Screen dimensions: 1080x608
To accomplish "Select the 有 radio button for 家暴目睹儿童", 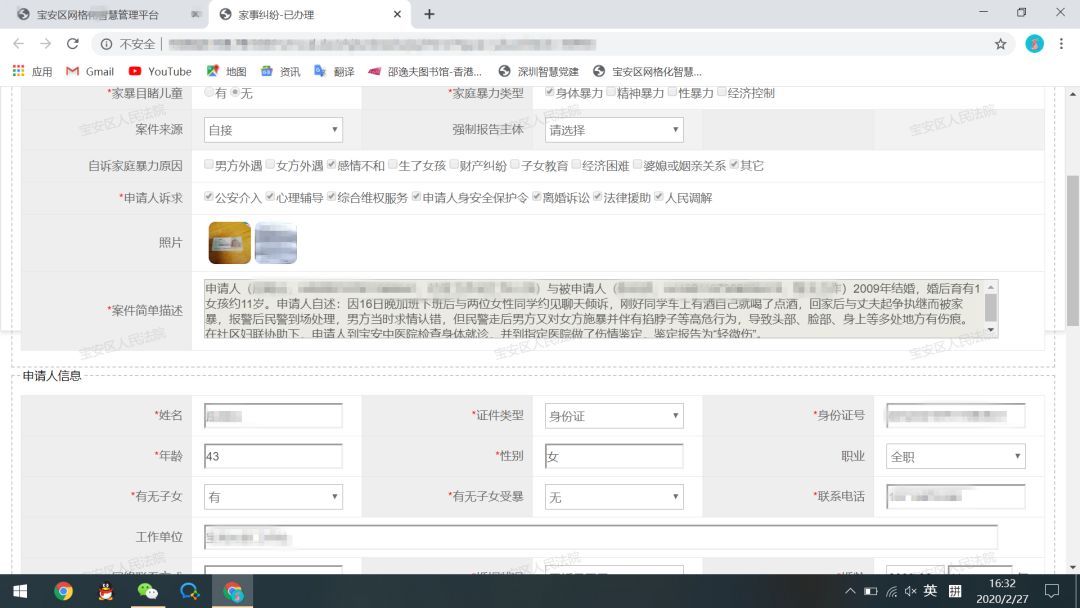I will pos(208,94).
